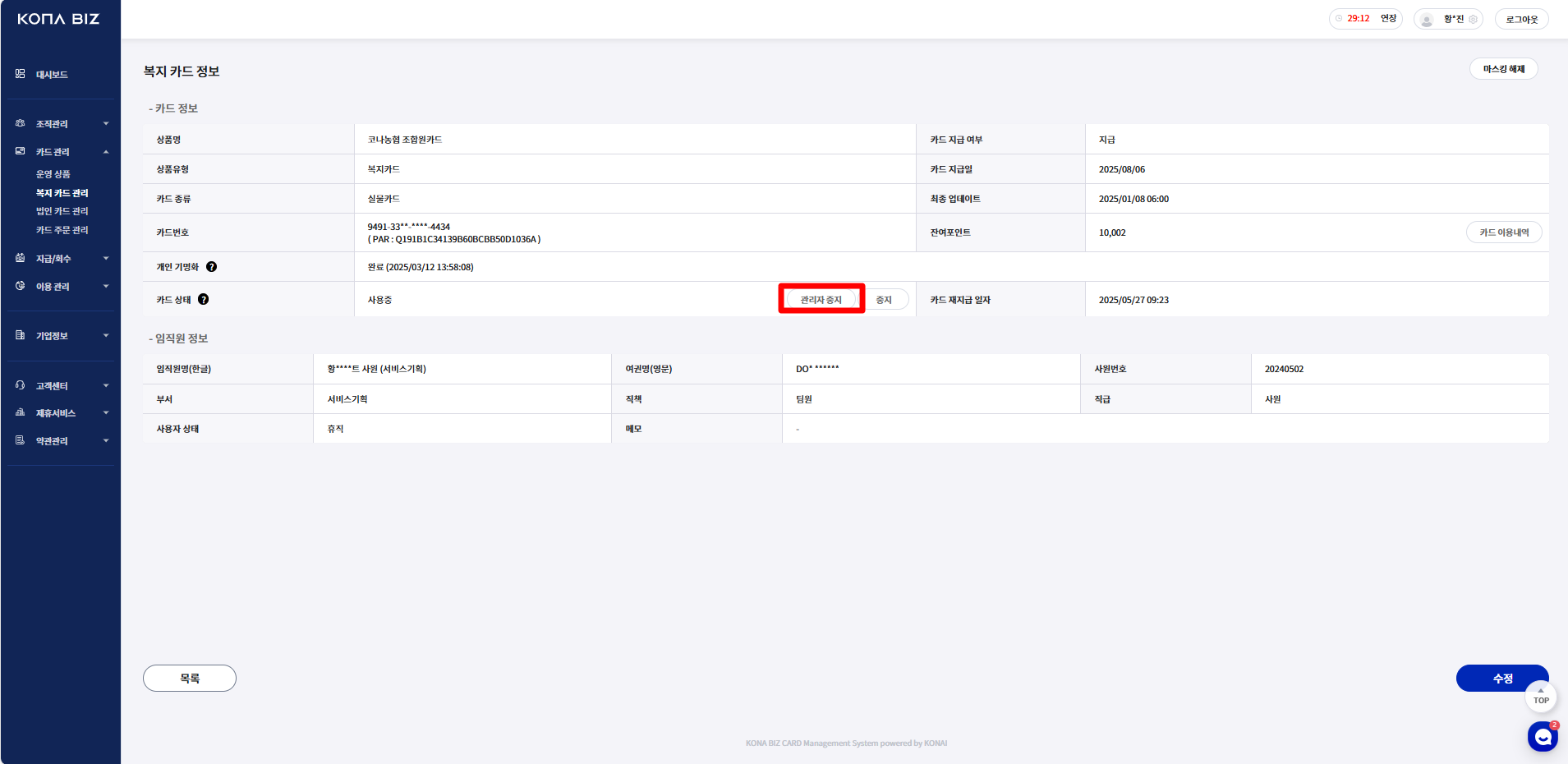Viewport: 1568px width, 764px height.
Task: Expand the 이용 관리 menu arrow
Action: click(106, 287)
